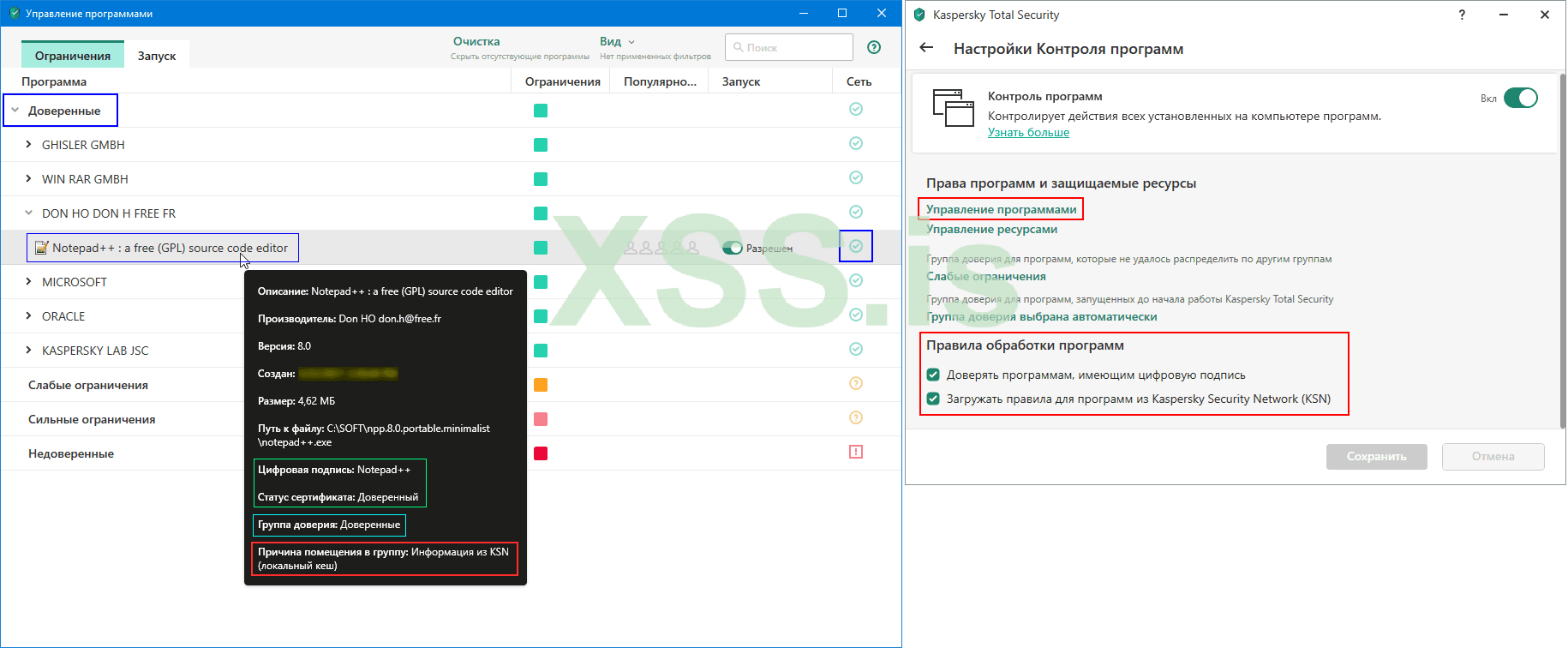Select the Notepad++ source code editor row
Viewport: 1568px width, 648px height.
tap(451, 248)
